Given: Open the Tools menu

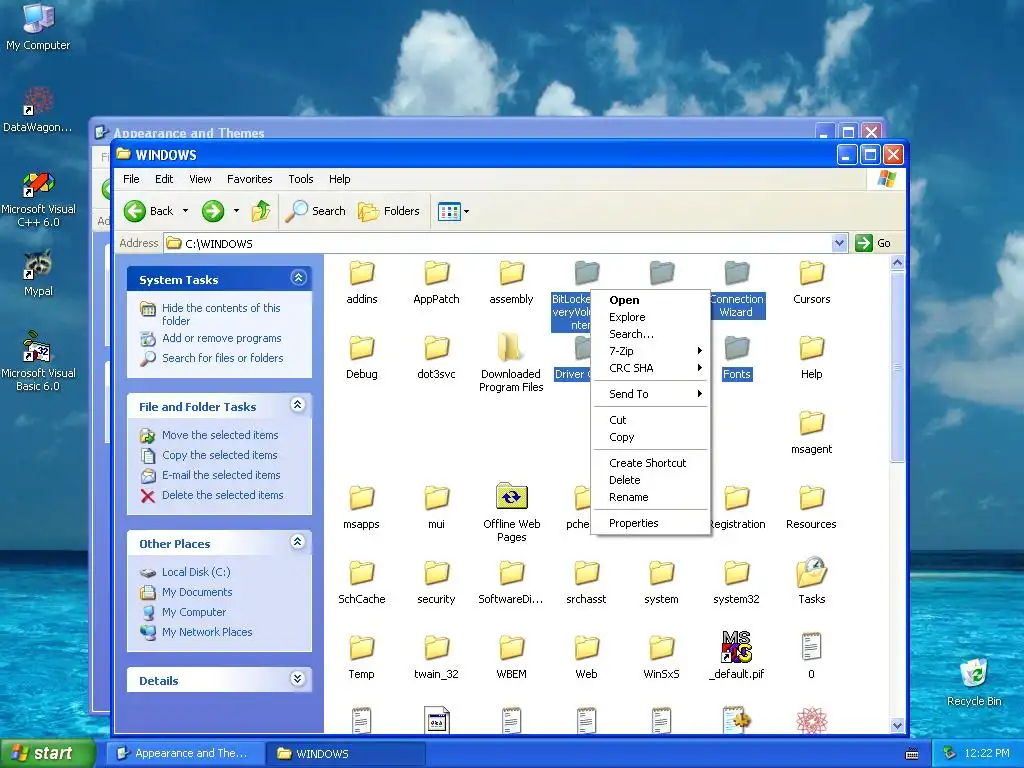Looking at the screenshot, I should (x=300, y=179).
